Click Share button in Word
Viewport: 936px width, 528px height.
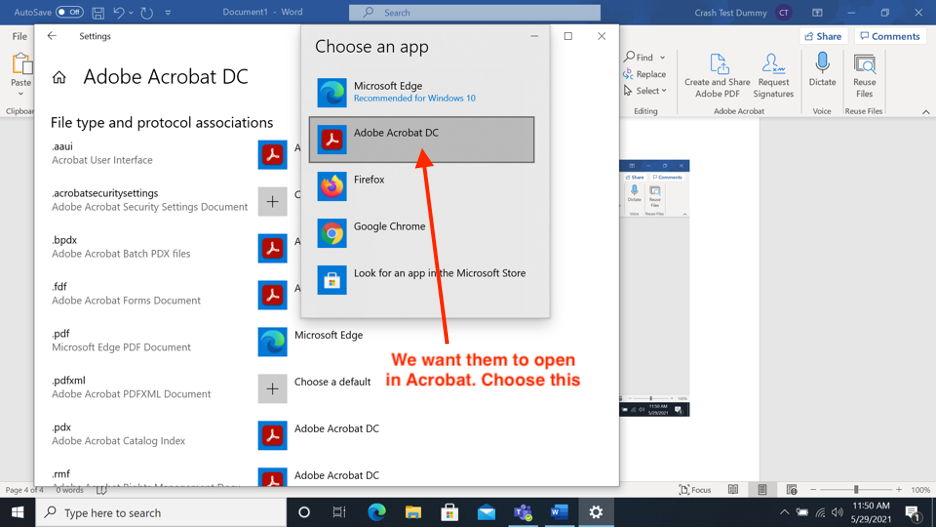pos(823,36)
